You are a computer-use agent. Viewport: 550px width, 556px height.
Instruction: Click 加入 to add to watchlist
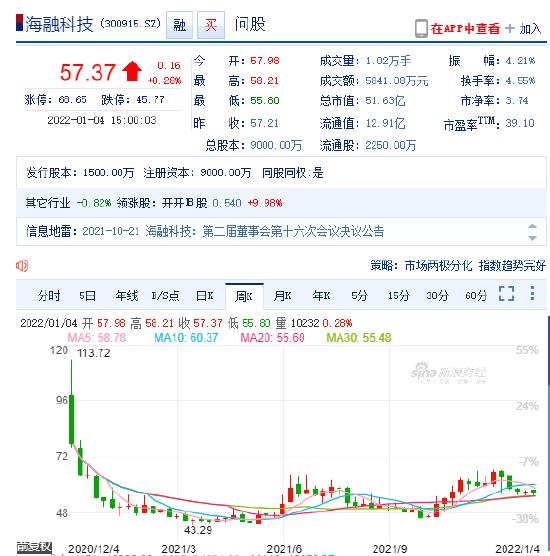[530, 29]
